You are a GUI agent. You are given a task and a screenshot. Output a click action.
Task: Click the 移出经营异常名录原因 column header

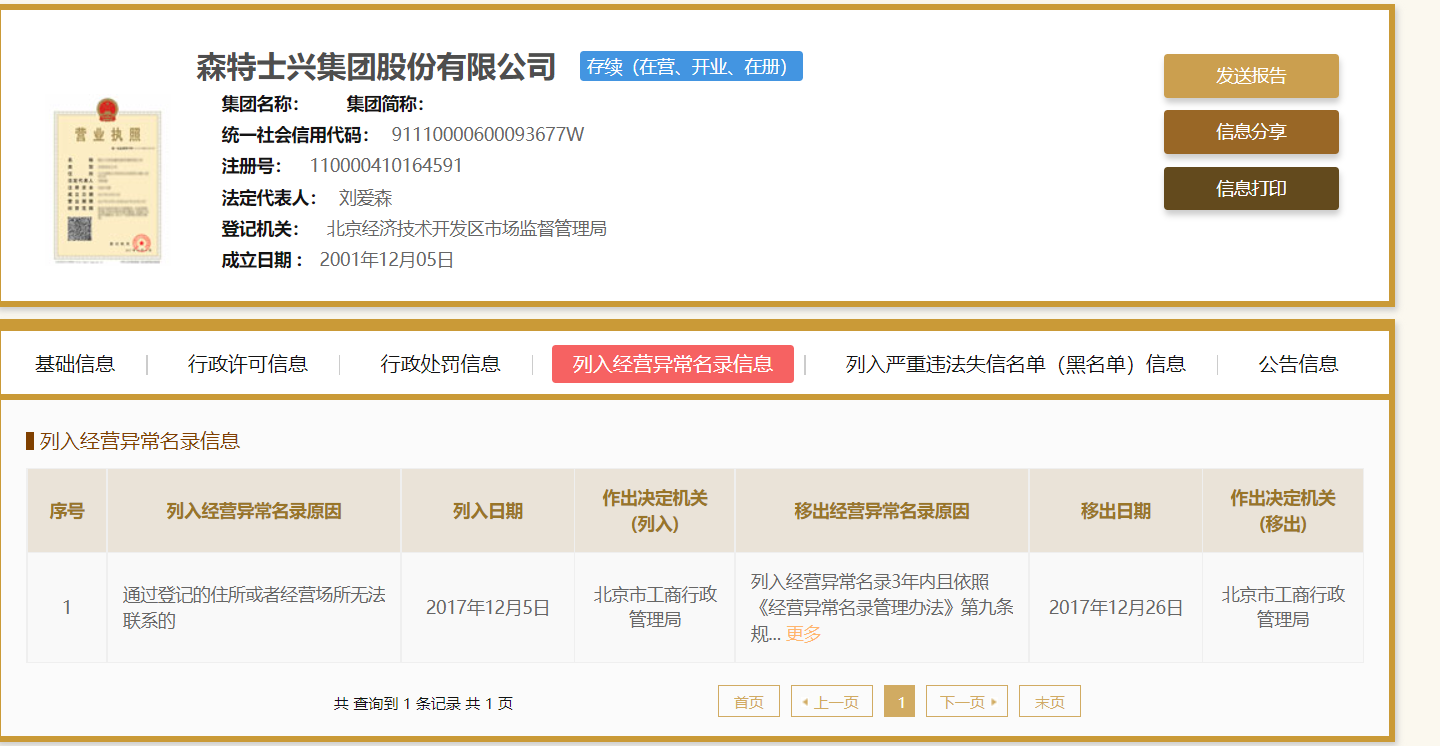point(882,511)
